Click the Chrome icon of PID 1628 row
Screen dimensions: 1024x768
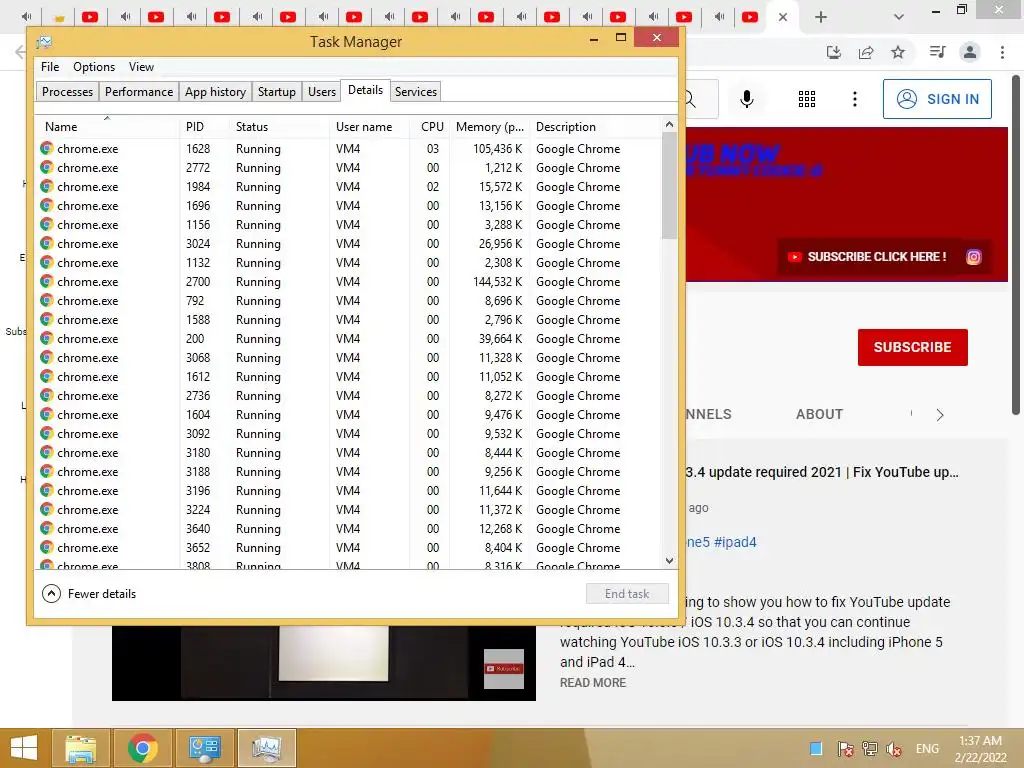[x=46, y=148]
